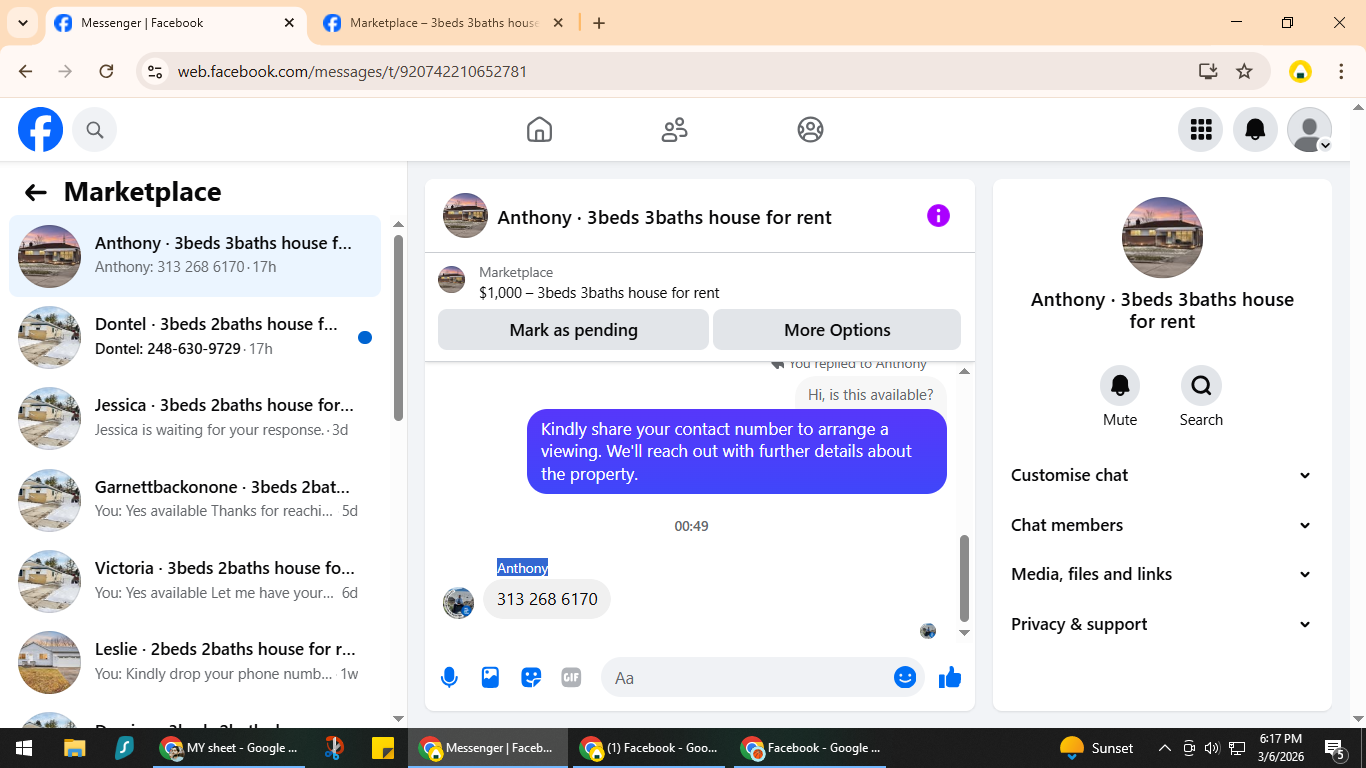
Task: Open the Sunset weather widget
Action: click(1097, 748)
